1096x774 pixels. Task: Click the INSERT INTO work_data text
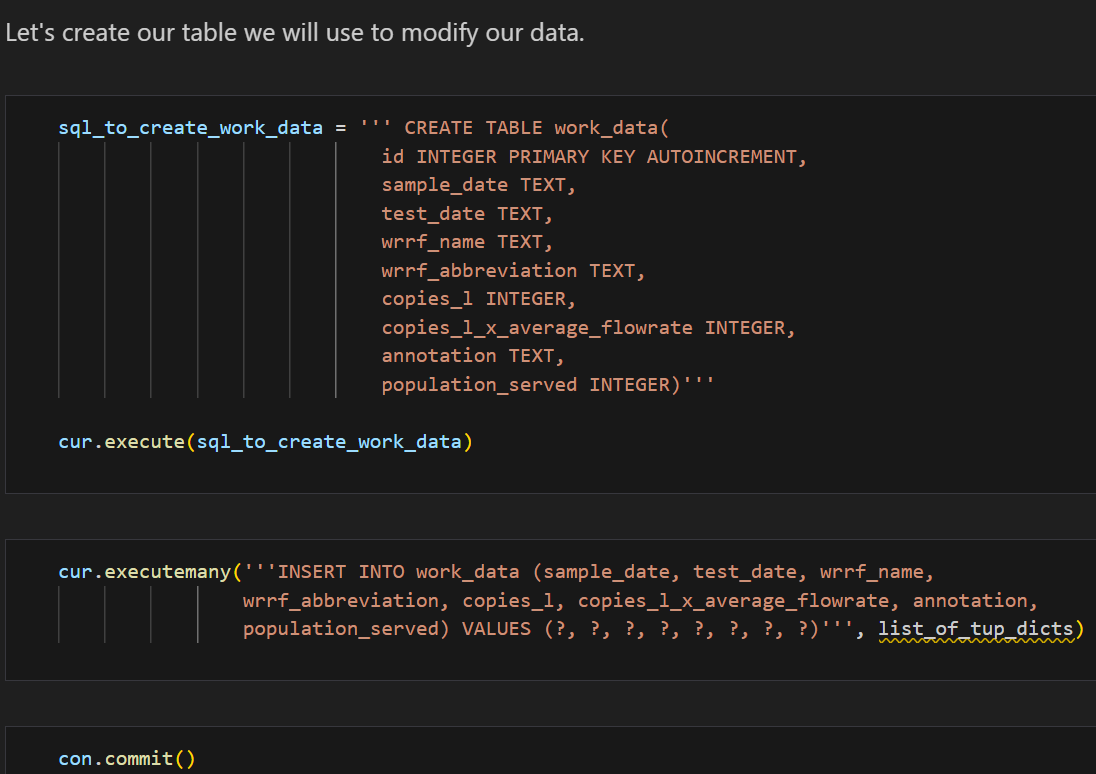tap(398, 573)
